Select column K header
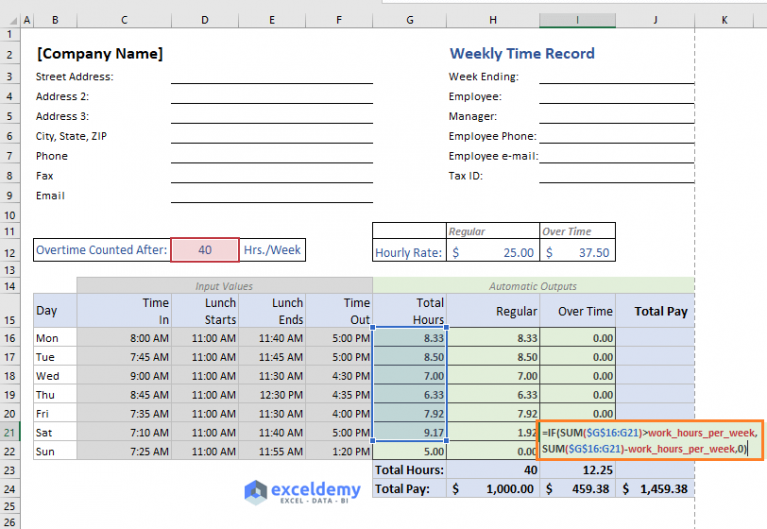Image resolution: width=767 pixels, height=529 pixels. tap(724, 20)
